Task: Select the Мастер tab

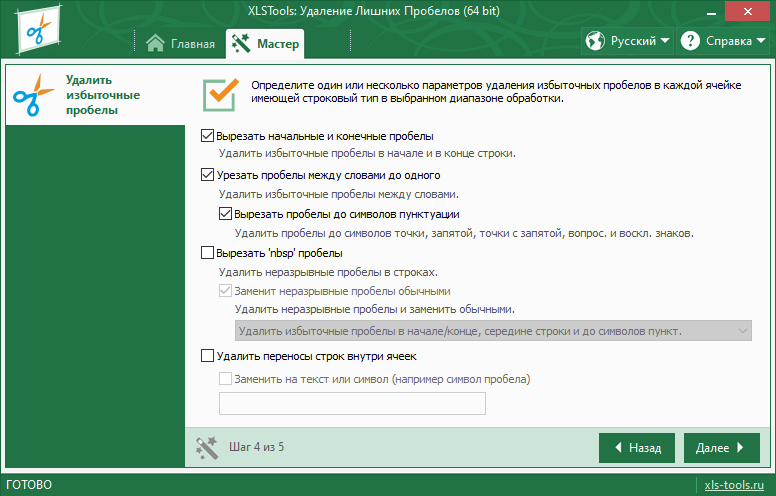Action: [265, 44]
